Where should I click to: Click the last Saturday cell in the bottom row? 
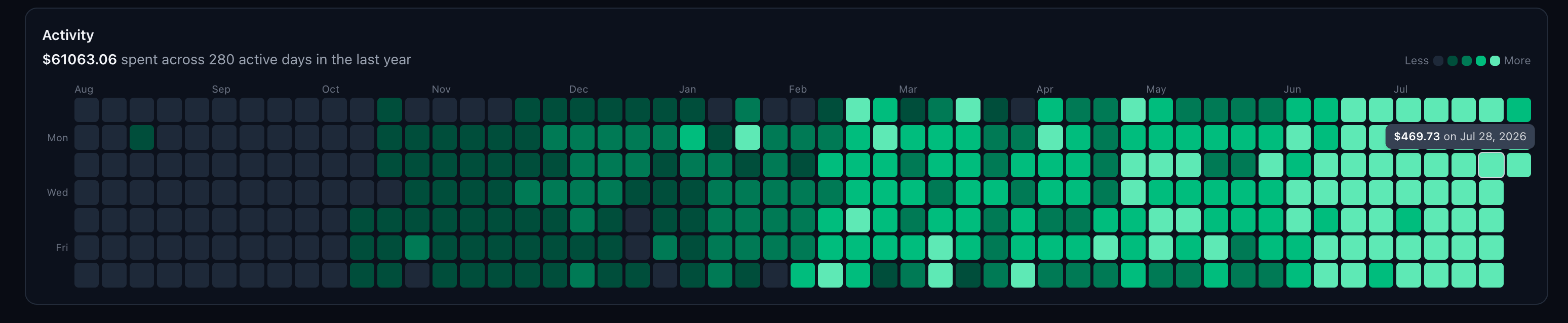coord(1492,275)
